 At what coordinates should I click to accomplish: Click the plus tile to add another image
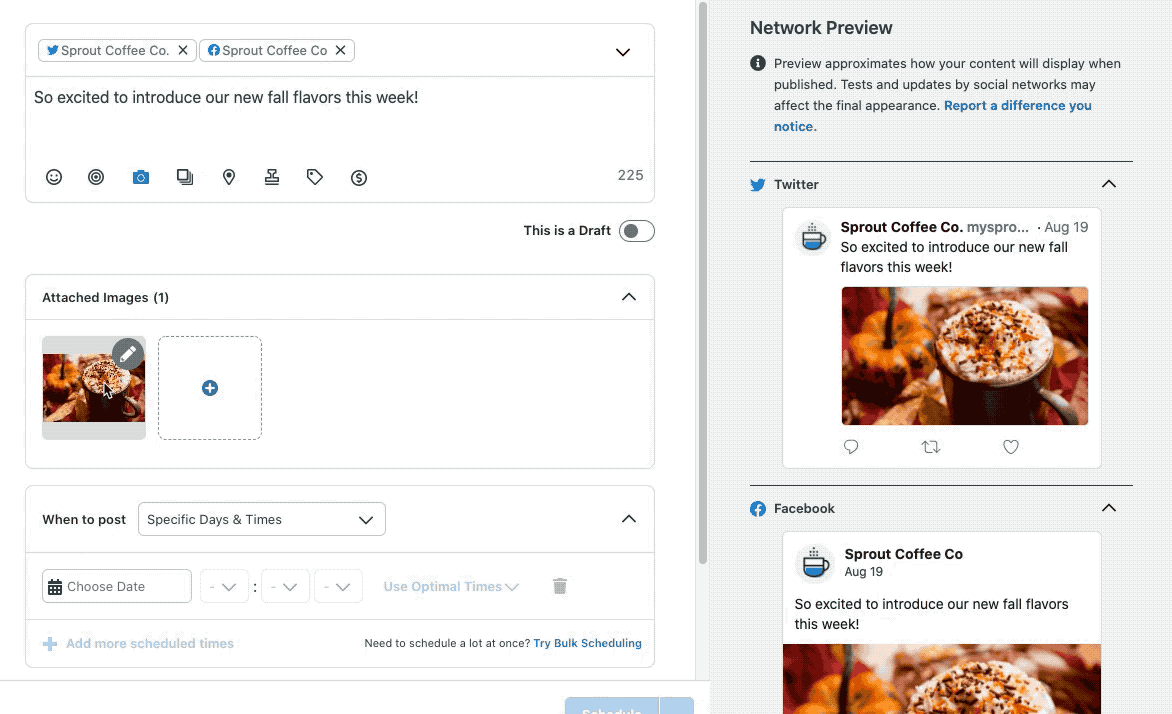(x=210, y=388)
